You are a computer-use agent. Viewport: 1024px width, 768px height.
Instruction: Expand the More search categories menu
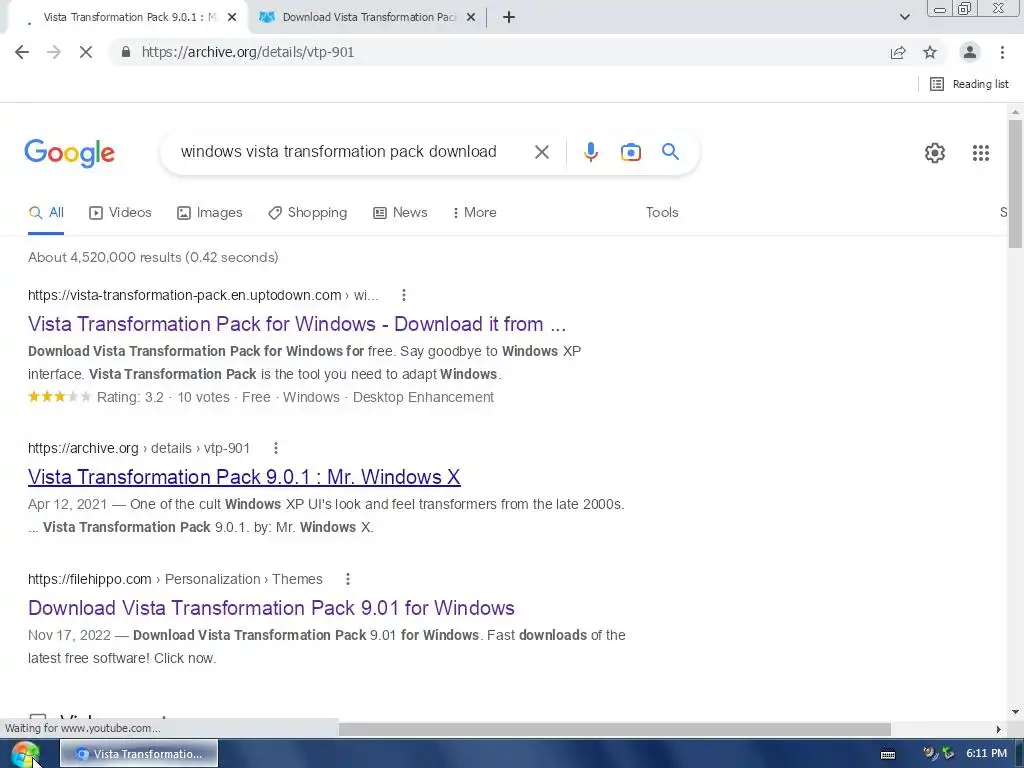pos(474,213)
